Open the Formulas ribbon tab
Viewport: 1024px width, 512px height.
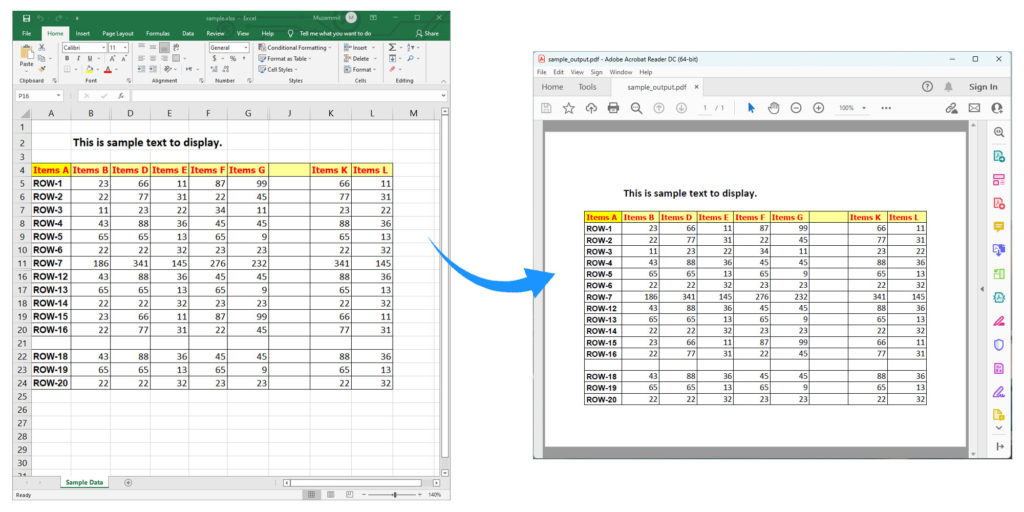159,33
